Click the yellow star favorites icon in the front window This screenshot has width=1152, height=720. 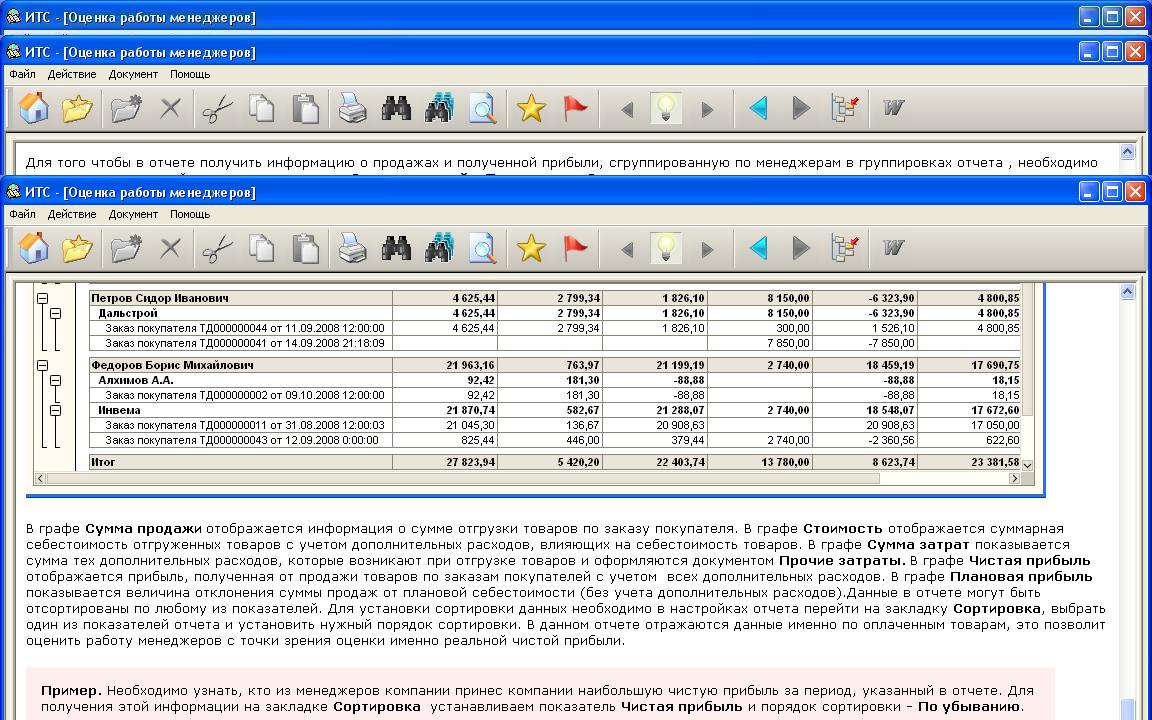(x=531, y=248)
